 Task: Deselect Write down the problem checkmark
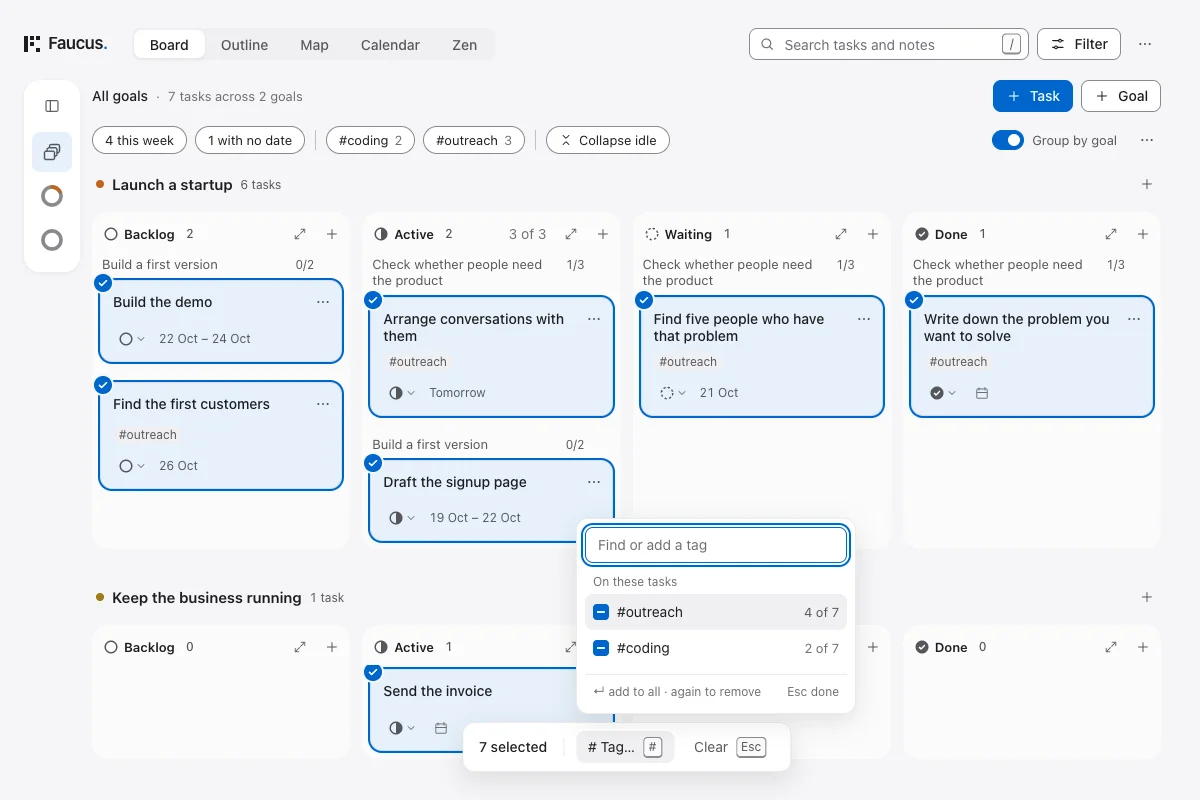tap(914, 300)
